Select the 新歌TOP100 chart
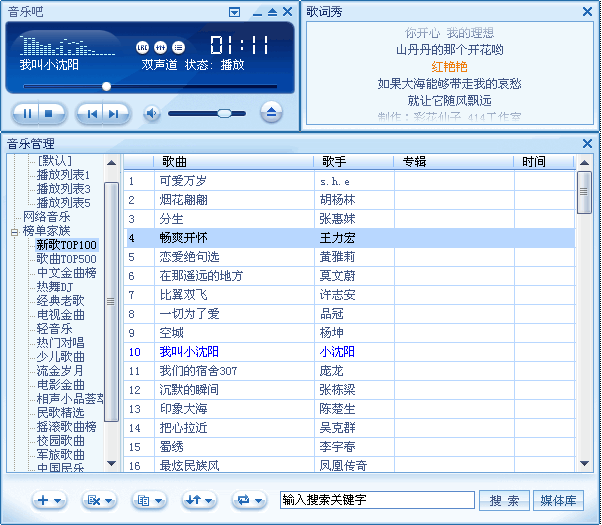This screenshot has width=602, height=525. click(66, 245)
